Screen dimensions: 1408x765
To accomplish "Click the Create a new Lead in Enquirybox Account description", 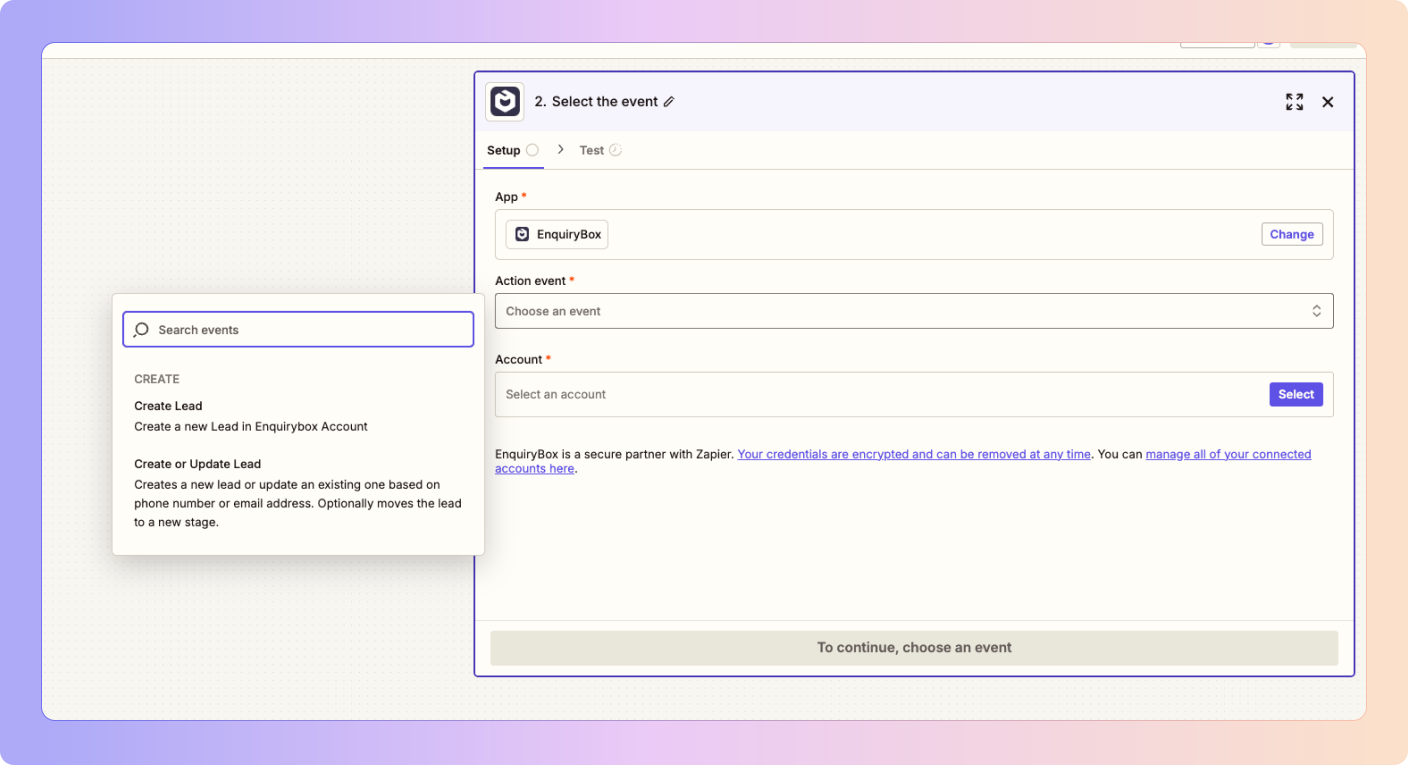I will coord(251,426).
